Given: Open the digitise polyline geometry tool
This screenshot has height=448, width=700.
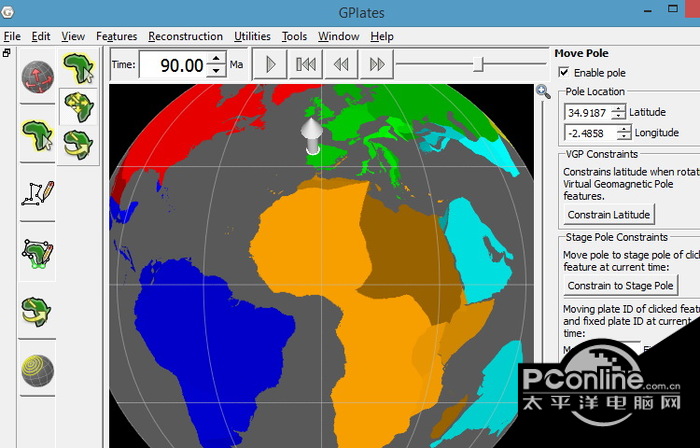Looking at the screenshot, I should point(38,194).
